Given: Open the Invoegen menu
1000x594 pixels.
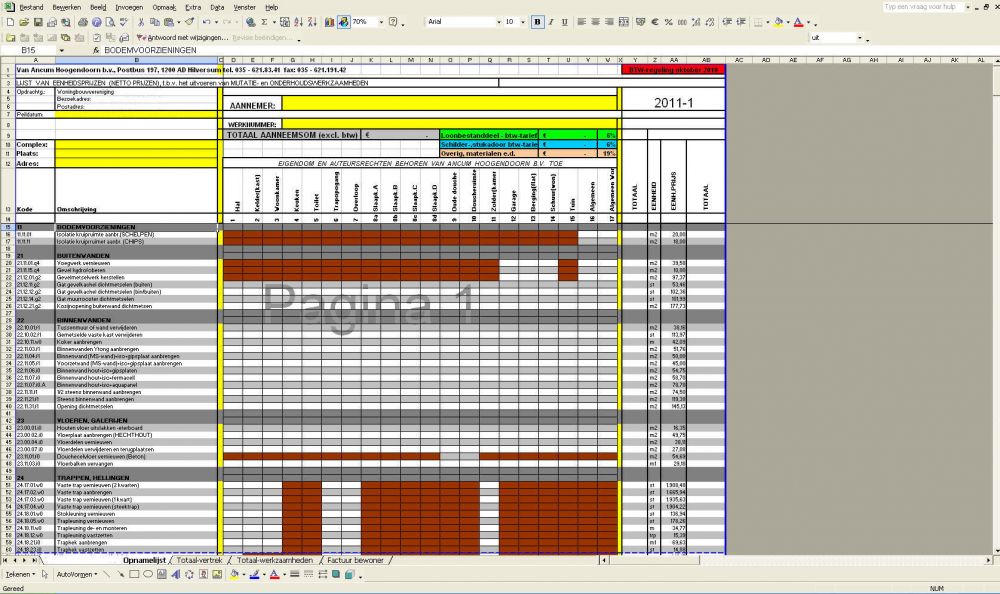Looking at the screenshot, I should tap(129, 7).
